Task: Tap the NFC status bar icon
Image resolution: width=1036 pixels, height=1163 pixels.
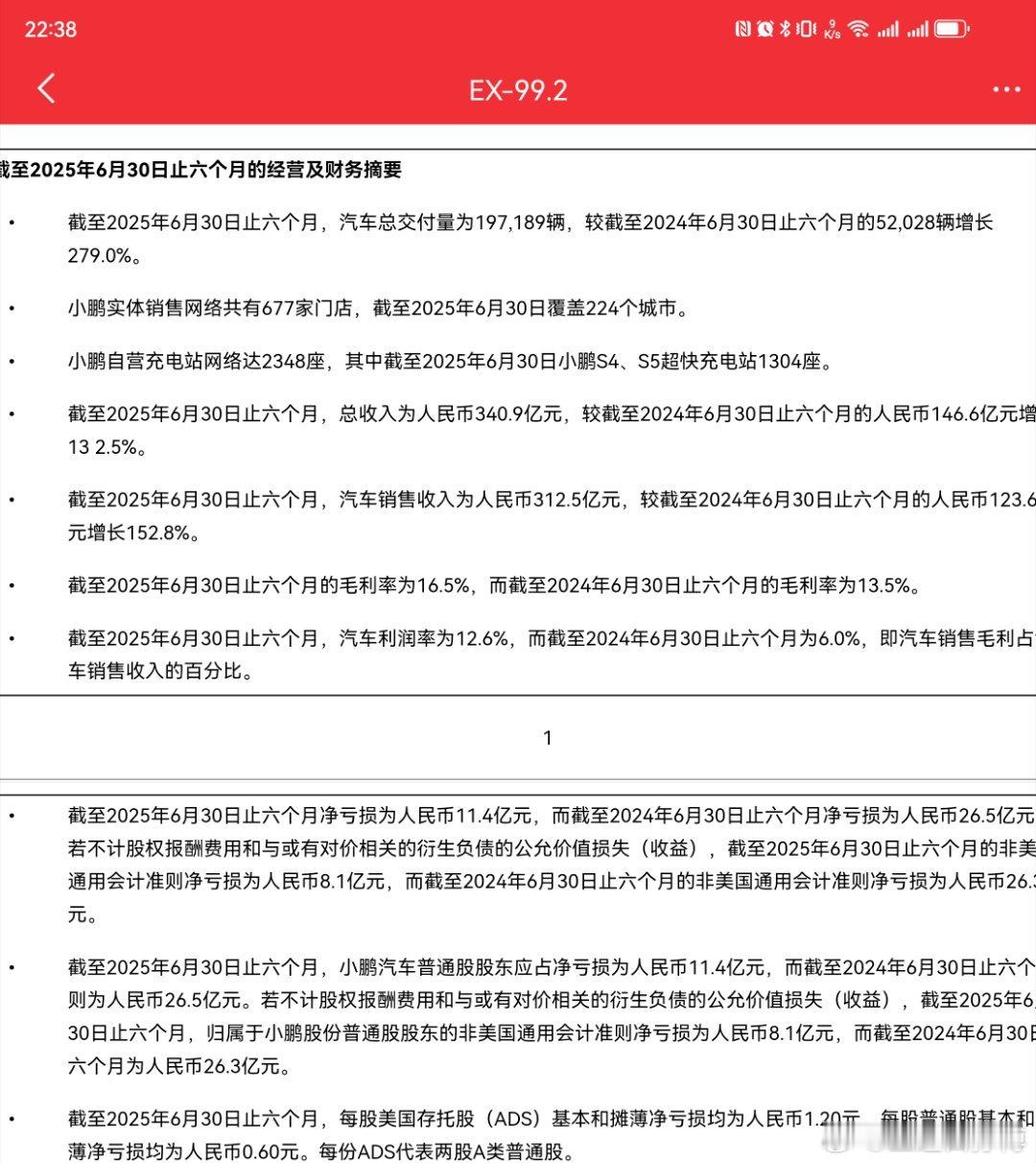Action: click(x=742, y=29)
